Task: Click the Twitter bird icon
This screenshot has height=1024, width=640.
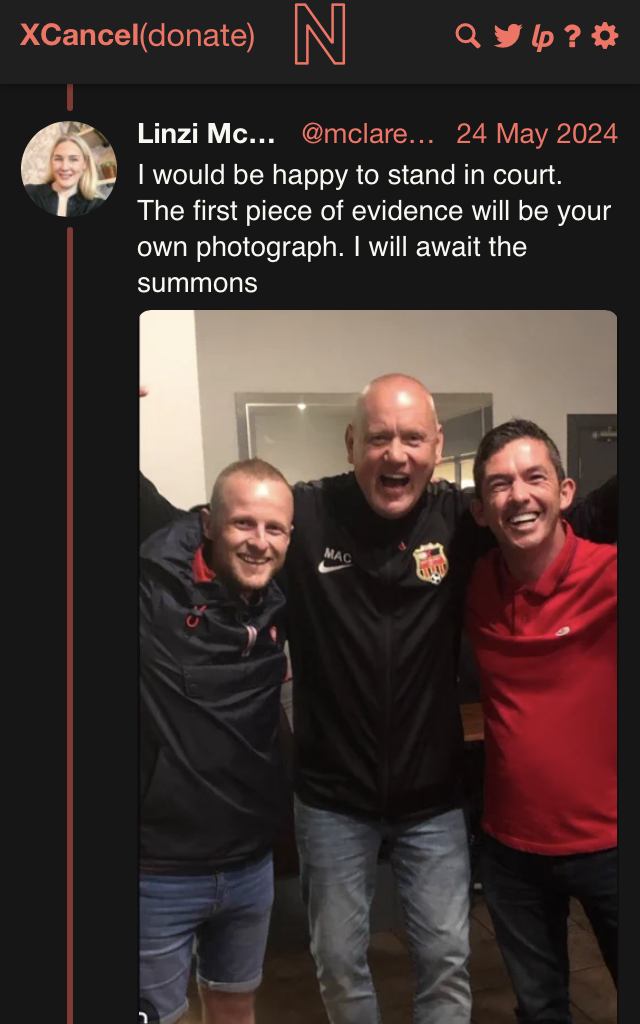Action: (507, 36)
